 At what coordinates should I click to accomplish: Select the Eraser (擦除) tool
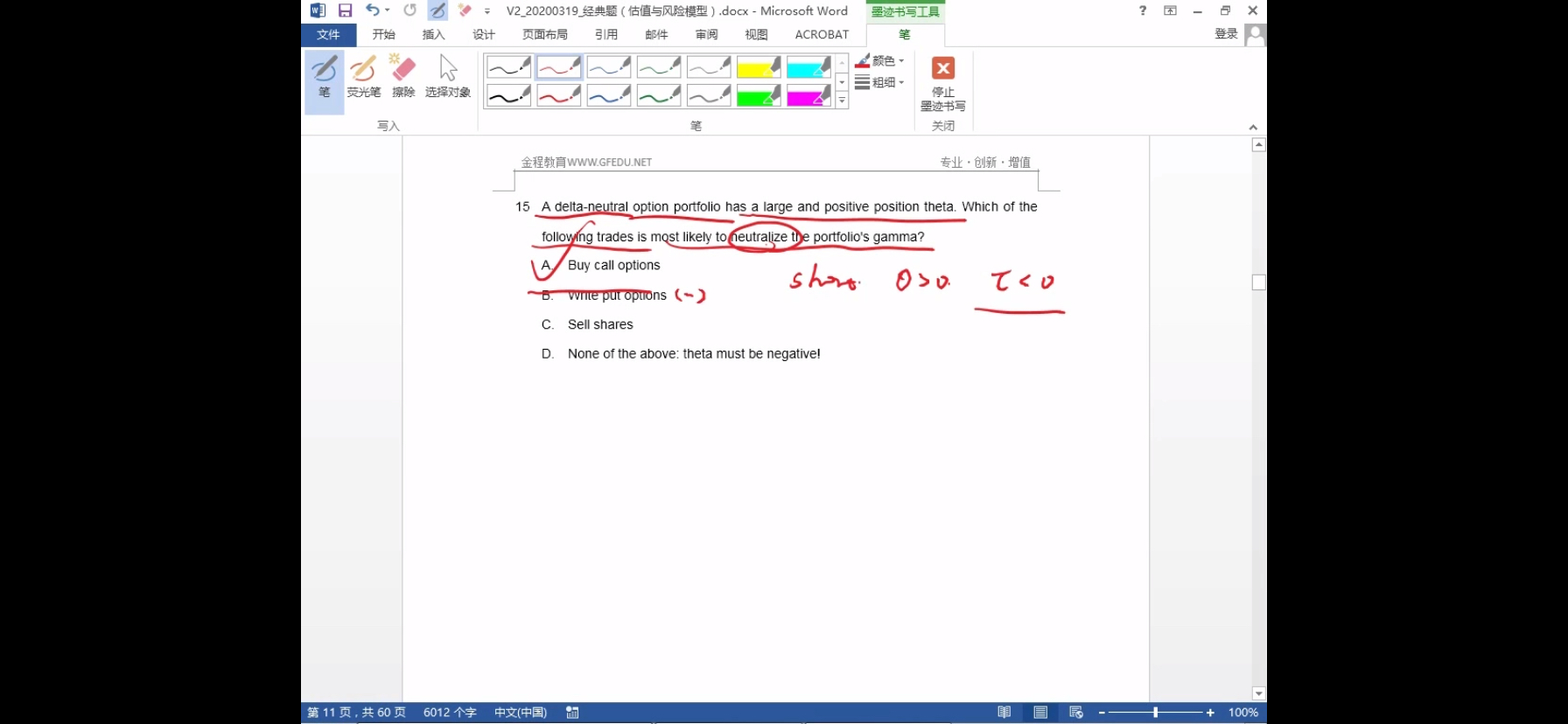click(403, 76)
